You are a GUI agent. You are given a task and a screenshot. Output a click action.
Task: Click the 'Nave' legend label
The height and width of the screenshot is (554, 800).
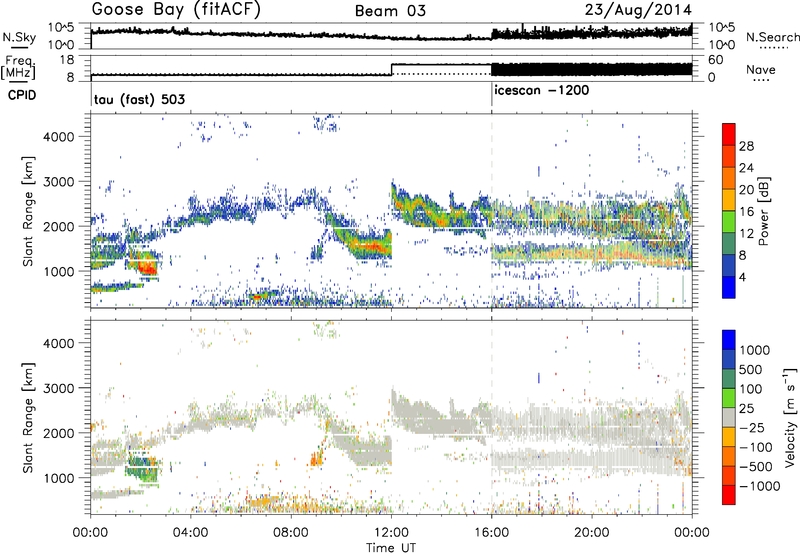tap(761, 69)
